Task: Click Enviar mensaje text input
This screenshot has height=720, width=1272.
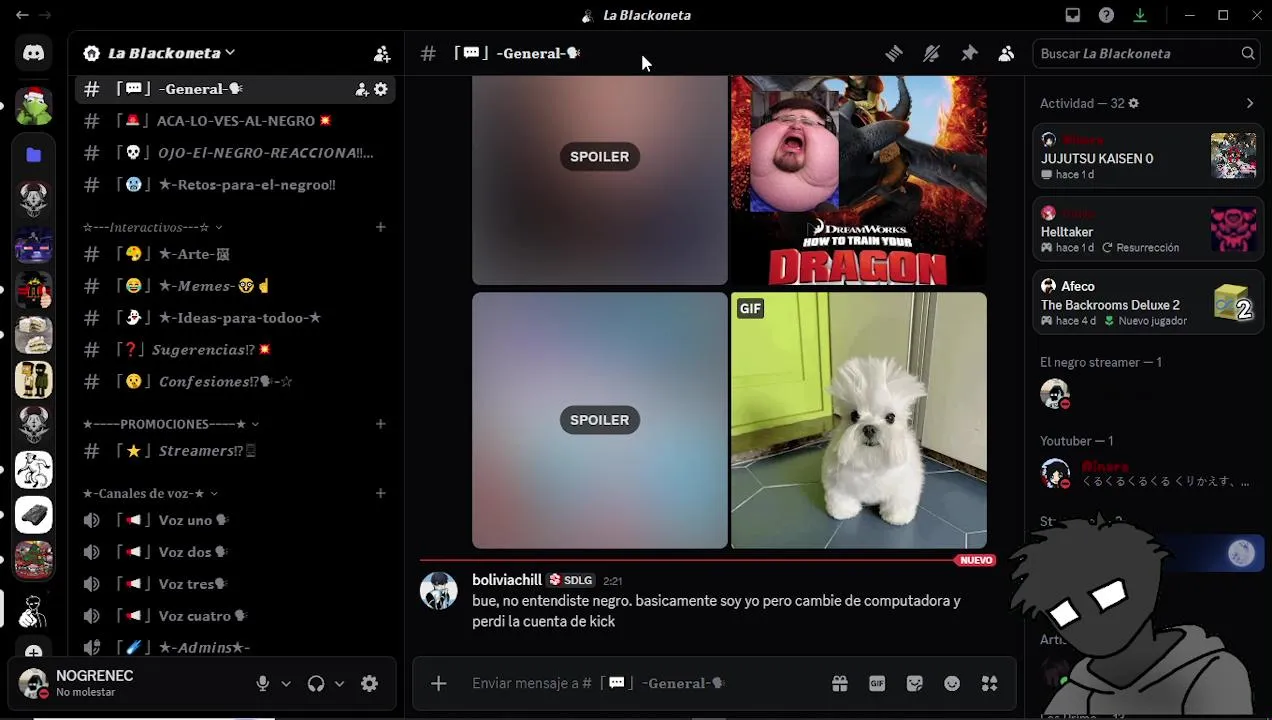Action: (640, 683)
